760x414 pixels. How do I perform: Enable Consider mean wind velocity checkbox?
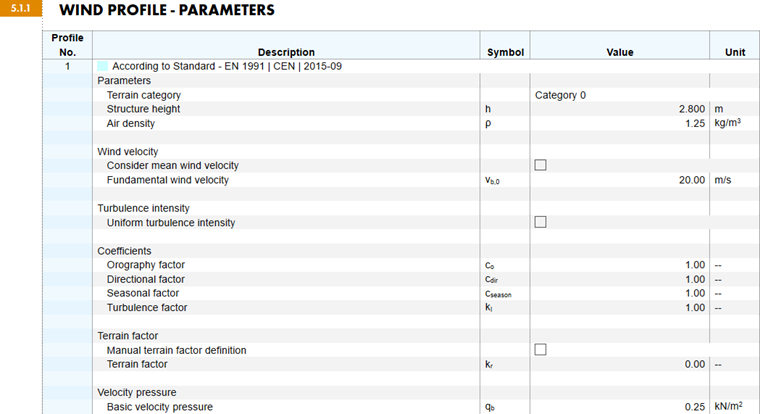pyautogui.click(x=541, y=165)
